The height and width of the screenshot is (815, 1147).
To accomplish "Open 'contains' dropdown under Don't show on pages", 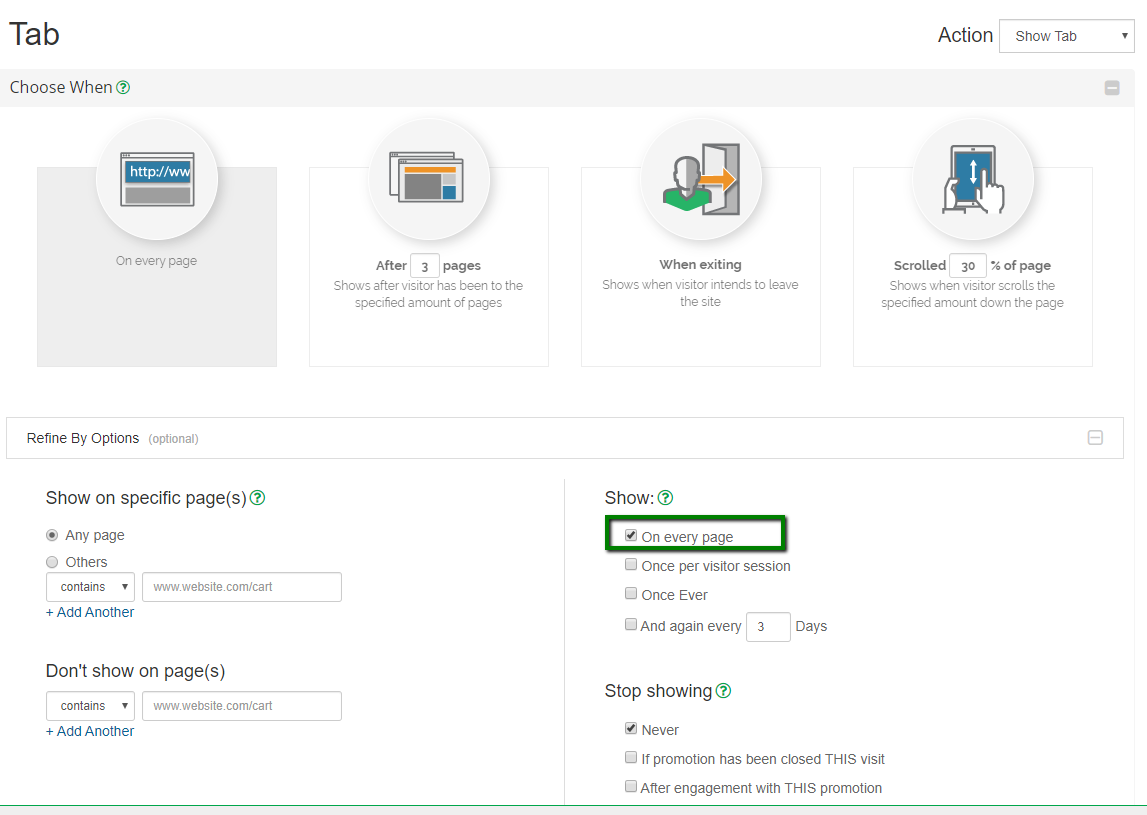I will point(90,706).
